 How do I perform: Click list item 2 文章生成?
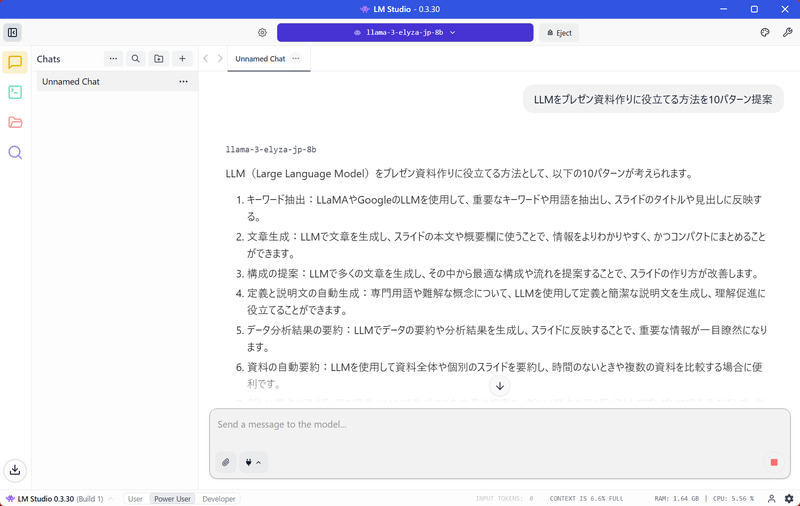(x=501, y=245)
